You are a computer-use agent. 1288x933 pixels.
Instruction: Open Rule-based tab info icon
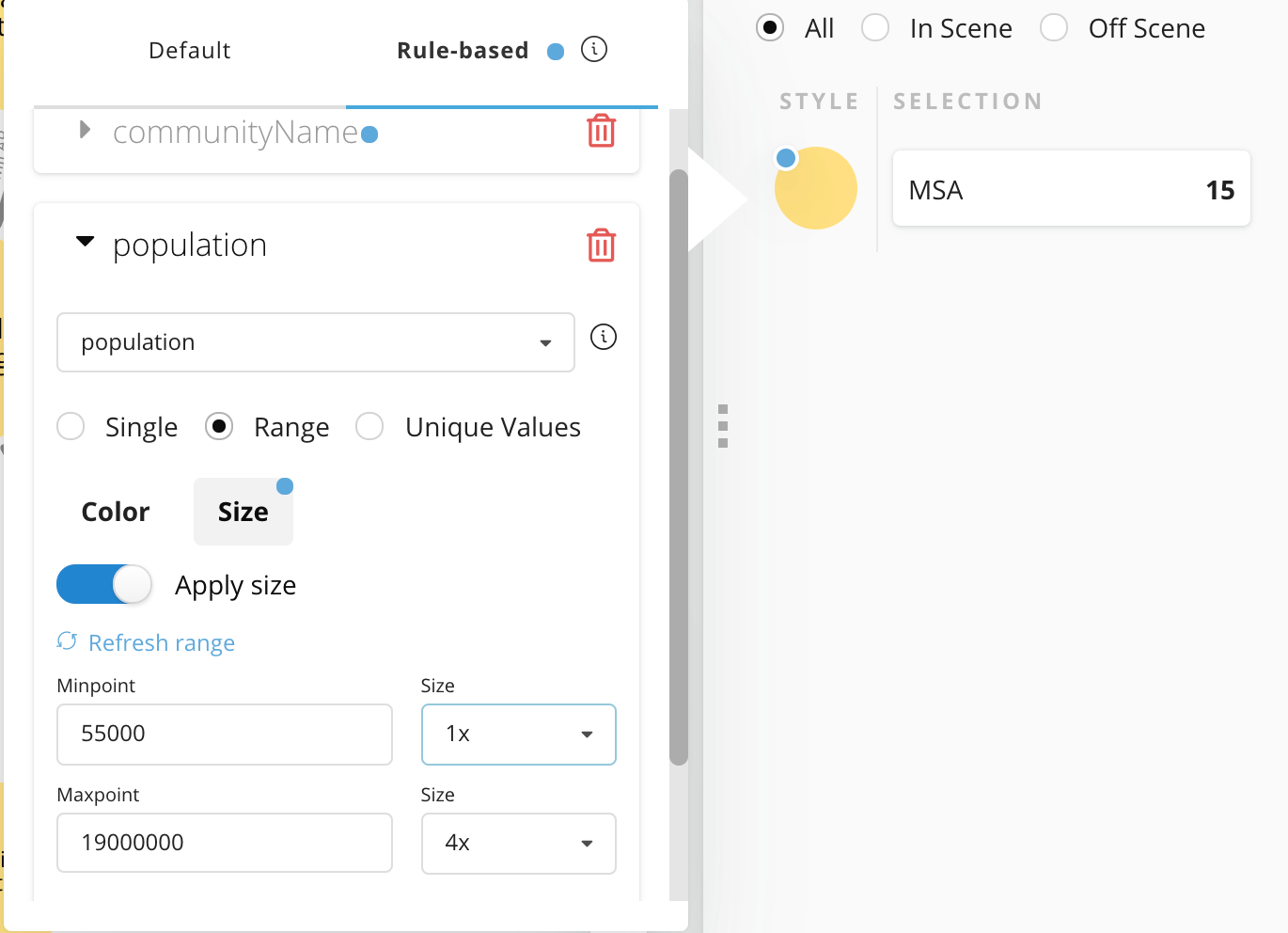coord(594,49)
